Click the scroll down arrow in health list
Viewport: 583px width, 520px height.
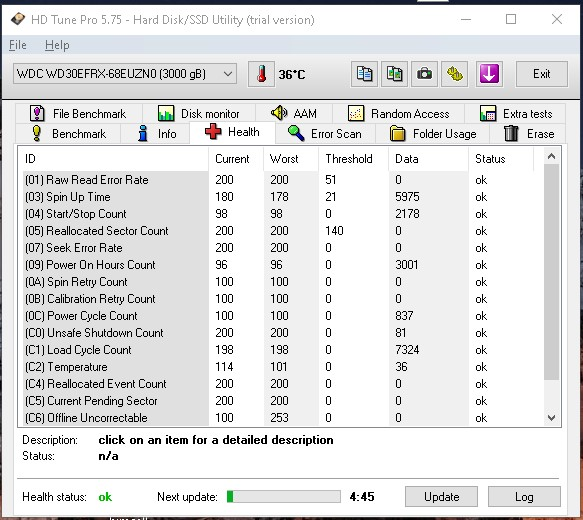(551, 418)
